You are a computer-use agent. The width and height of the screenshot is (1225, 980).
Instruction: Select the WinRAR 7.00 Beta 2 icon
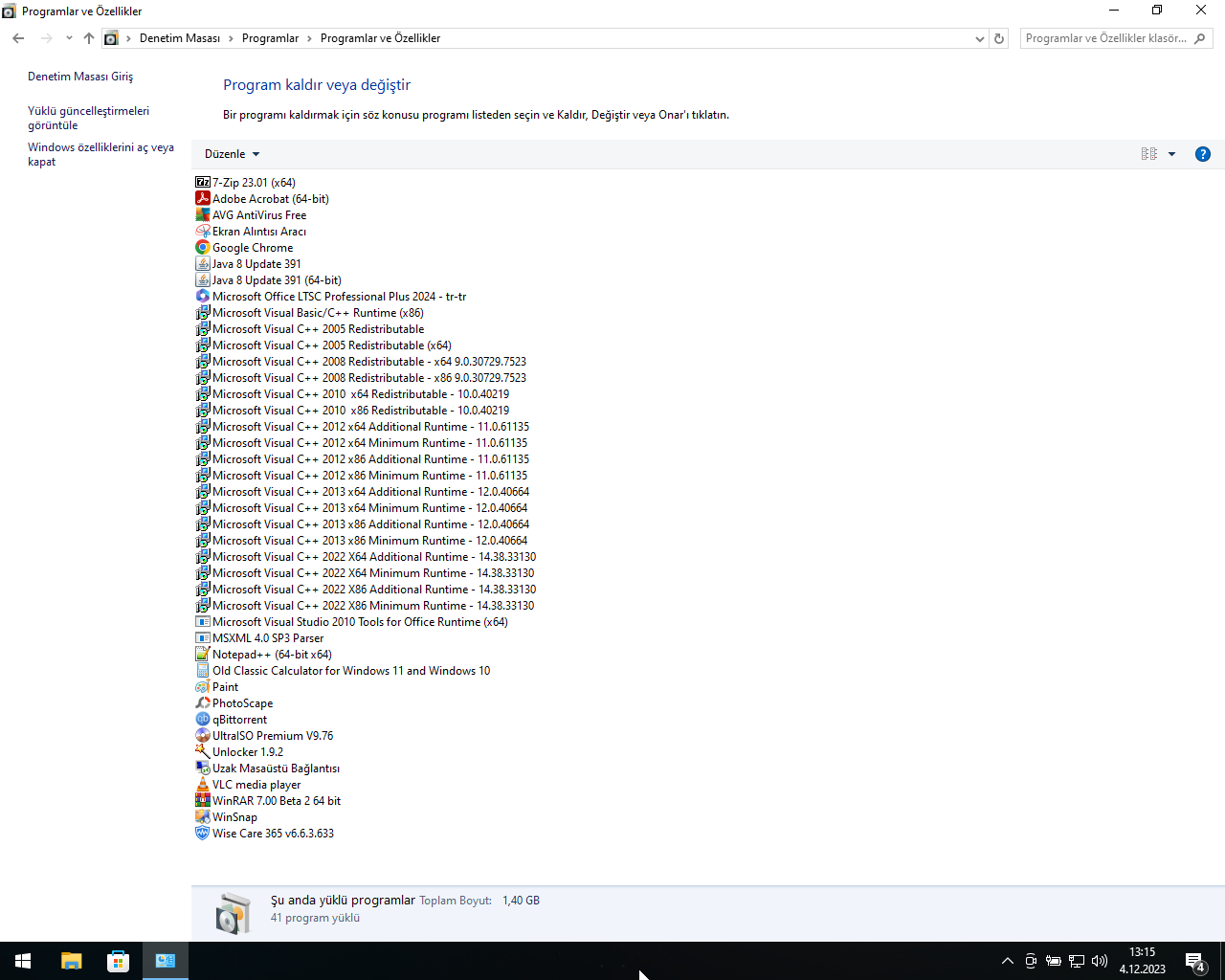coord(203,800)
